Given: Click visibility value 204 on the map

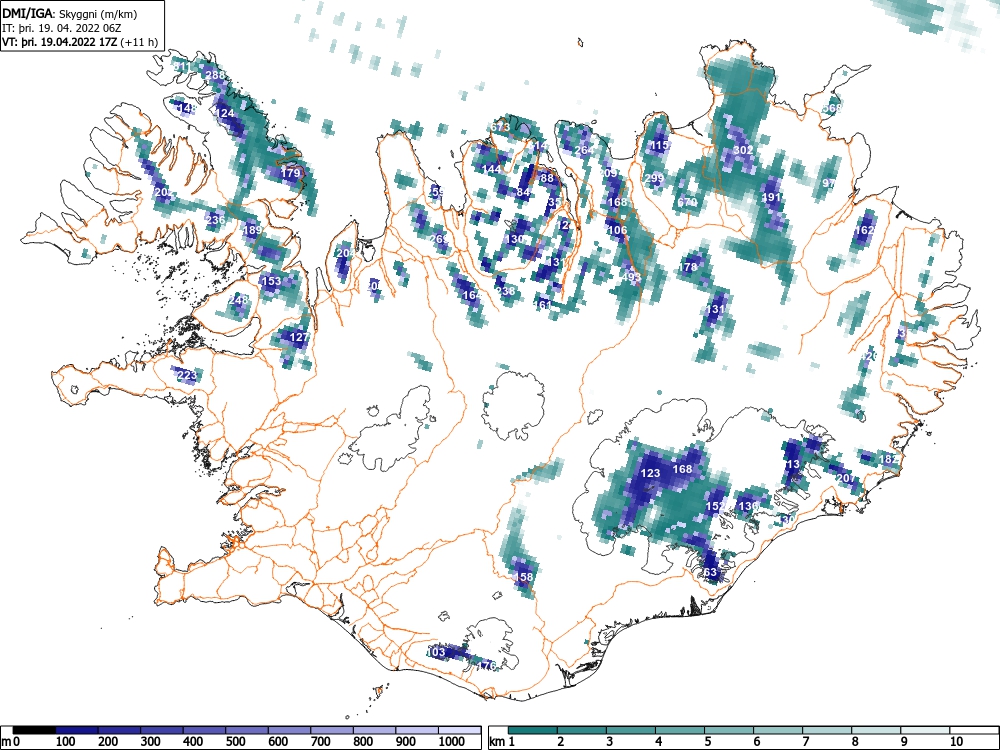Looking at the screenshot, I should click(x=345, y=253).
